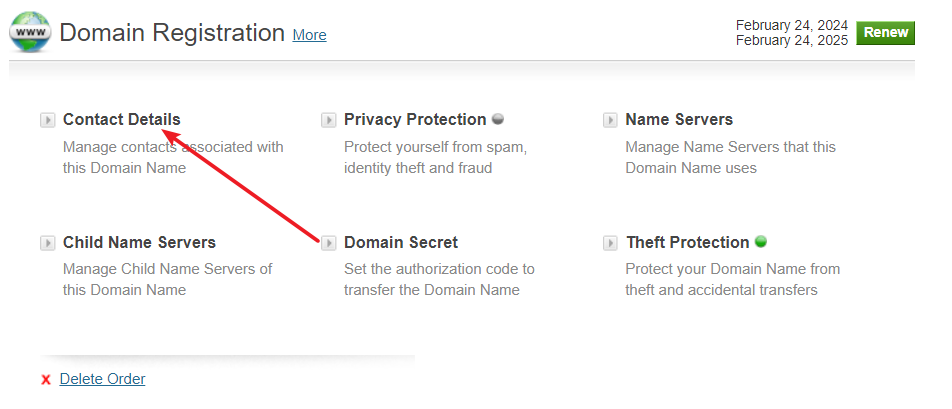952x409 pixels.
Task: Open the Name Servers section
Action: point(679,120)
